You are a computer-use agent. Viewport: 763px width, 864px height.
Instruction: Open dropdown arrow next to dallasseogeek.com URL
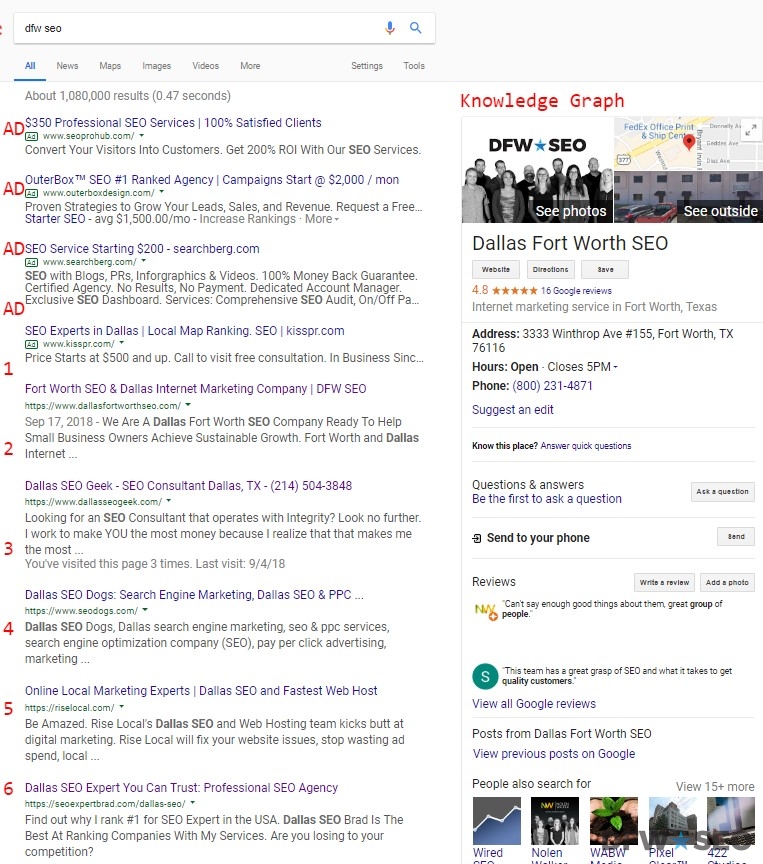coord(169,501)
